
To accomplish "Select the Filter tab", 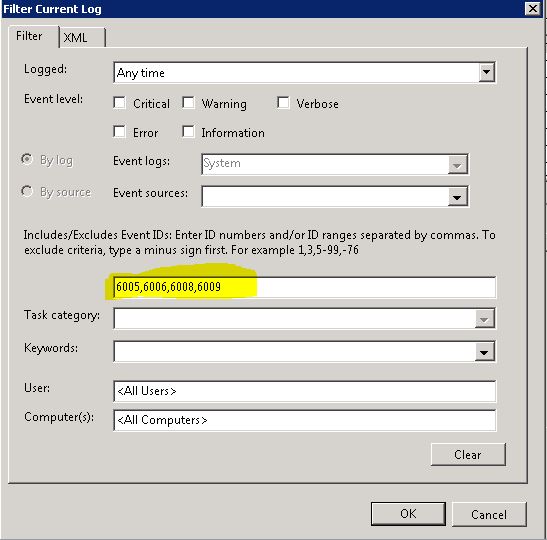I will (33, 36).
